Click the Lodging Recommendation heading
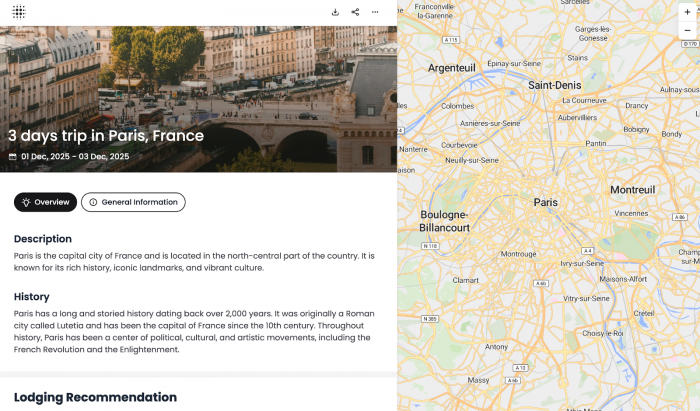700x411 pixels. (x=95, y=397)
